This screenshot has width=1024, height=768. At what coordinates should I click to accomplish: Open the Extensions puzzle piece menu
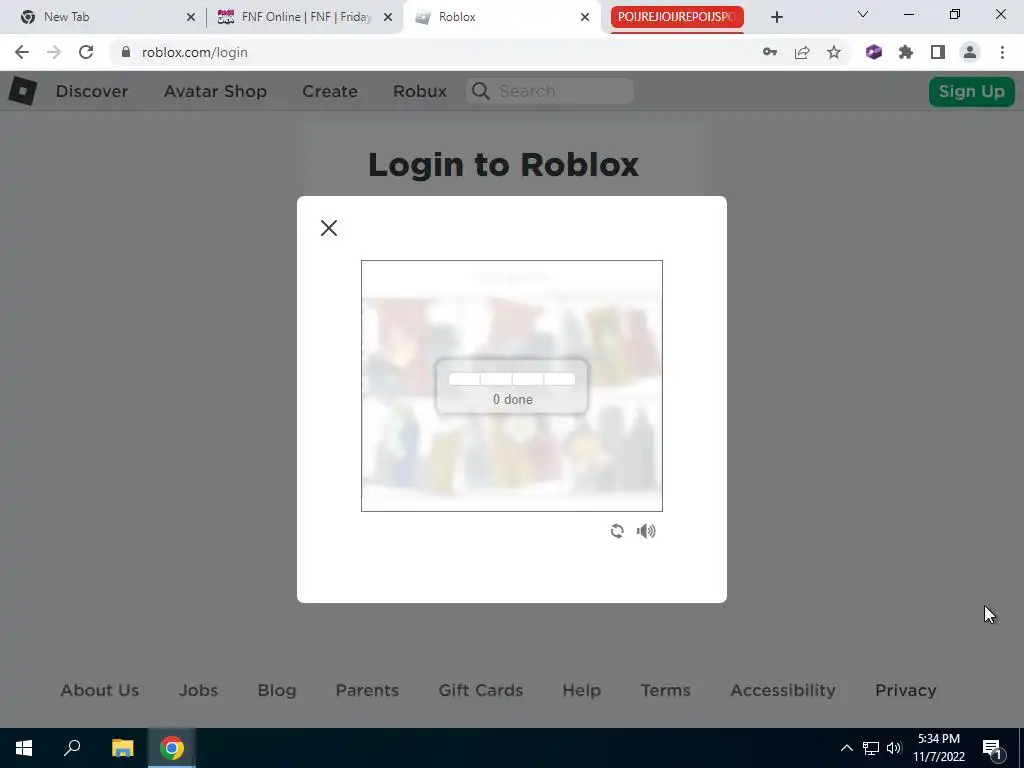906,52
